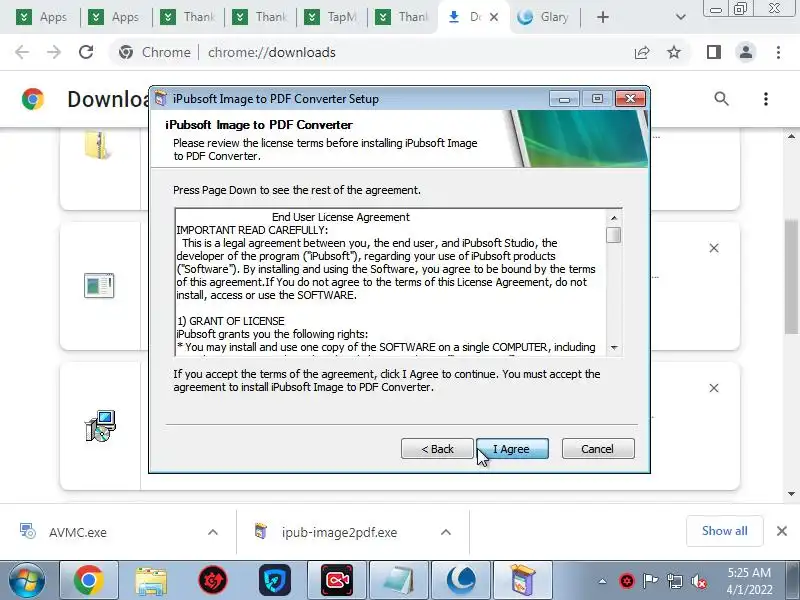Reload the Chrome page
The image size is (800, 600).
(x=86, y=52)
